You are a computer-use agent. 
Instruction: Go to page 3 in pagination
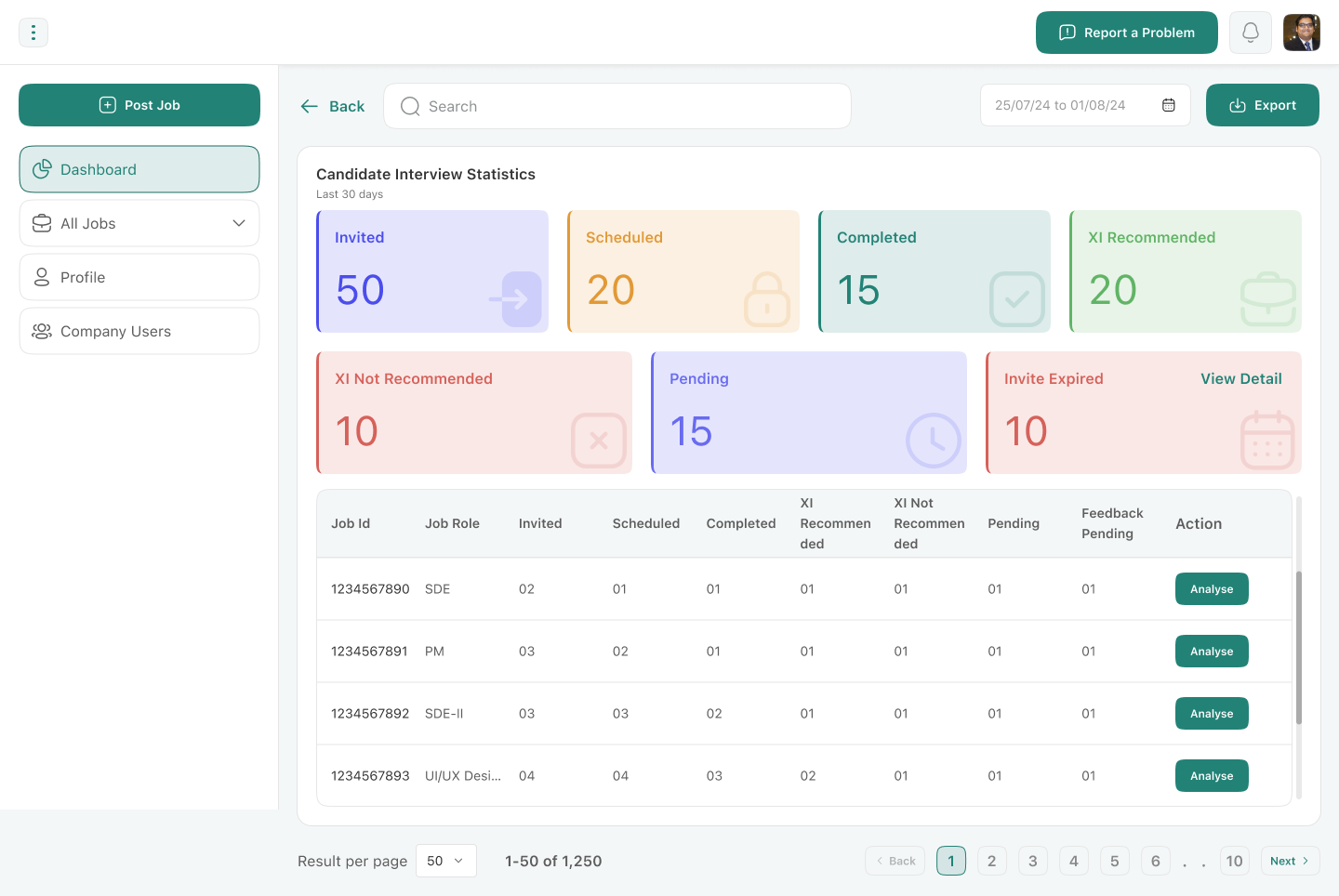[x=1032, y=861]
